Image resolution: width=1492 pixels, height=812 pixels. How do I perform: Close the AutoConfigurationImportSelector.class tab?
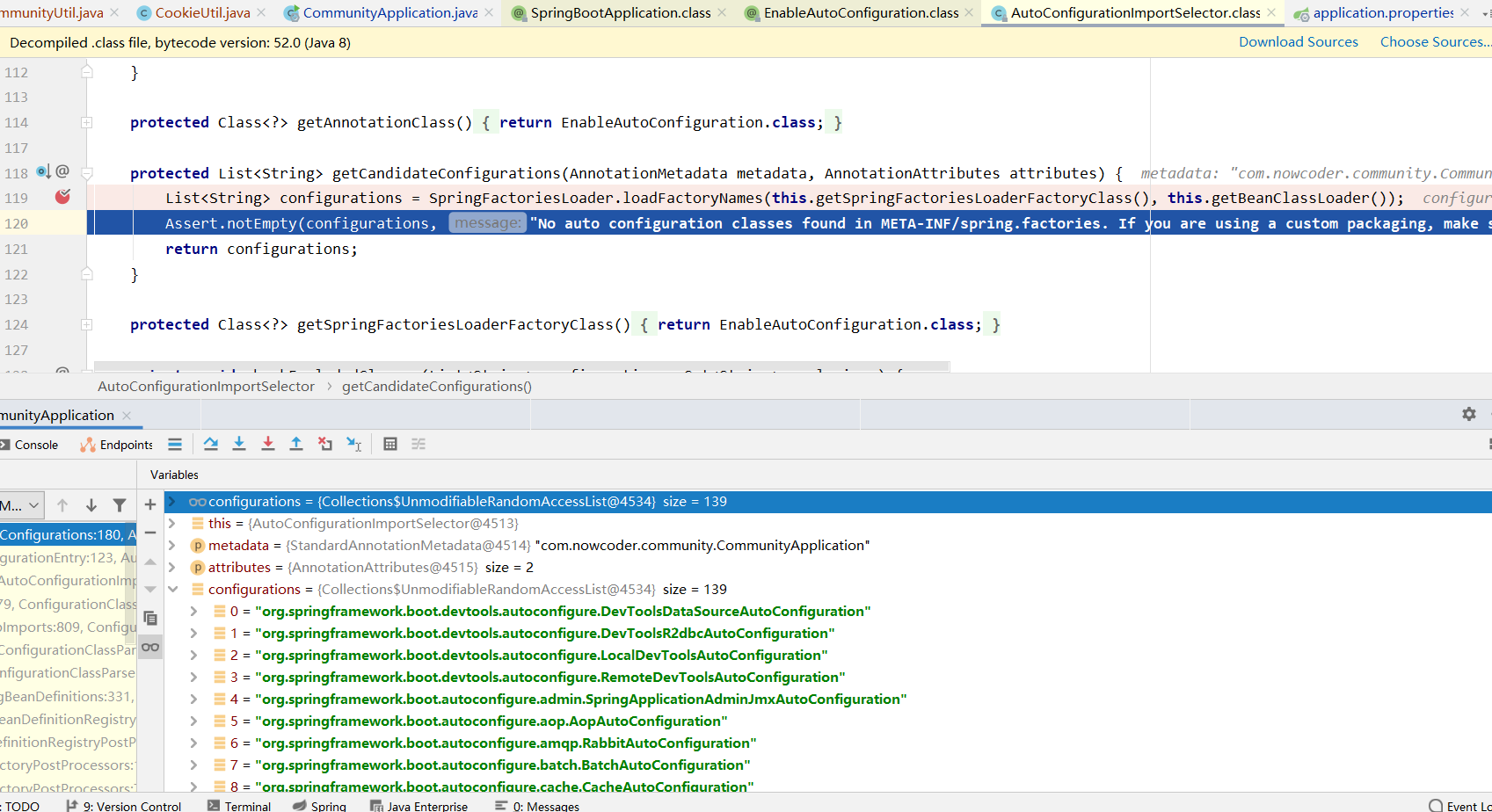click(1271, 12)
